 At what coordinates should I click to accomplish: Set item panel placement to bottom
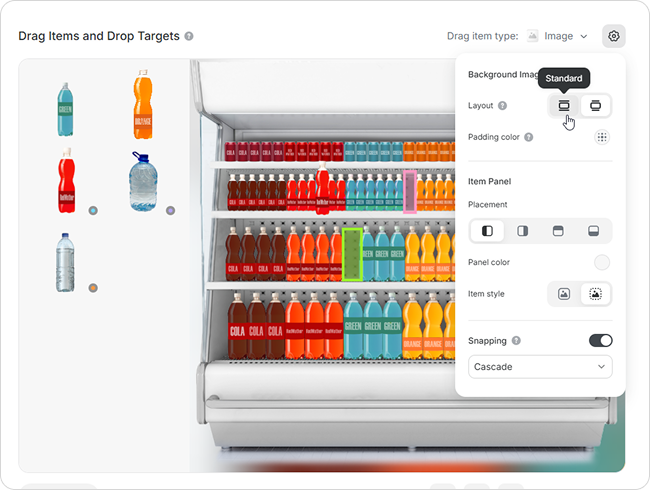[x=593, y=231]
